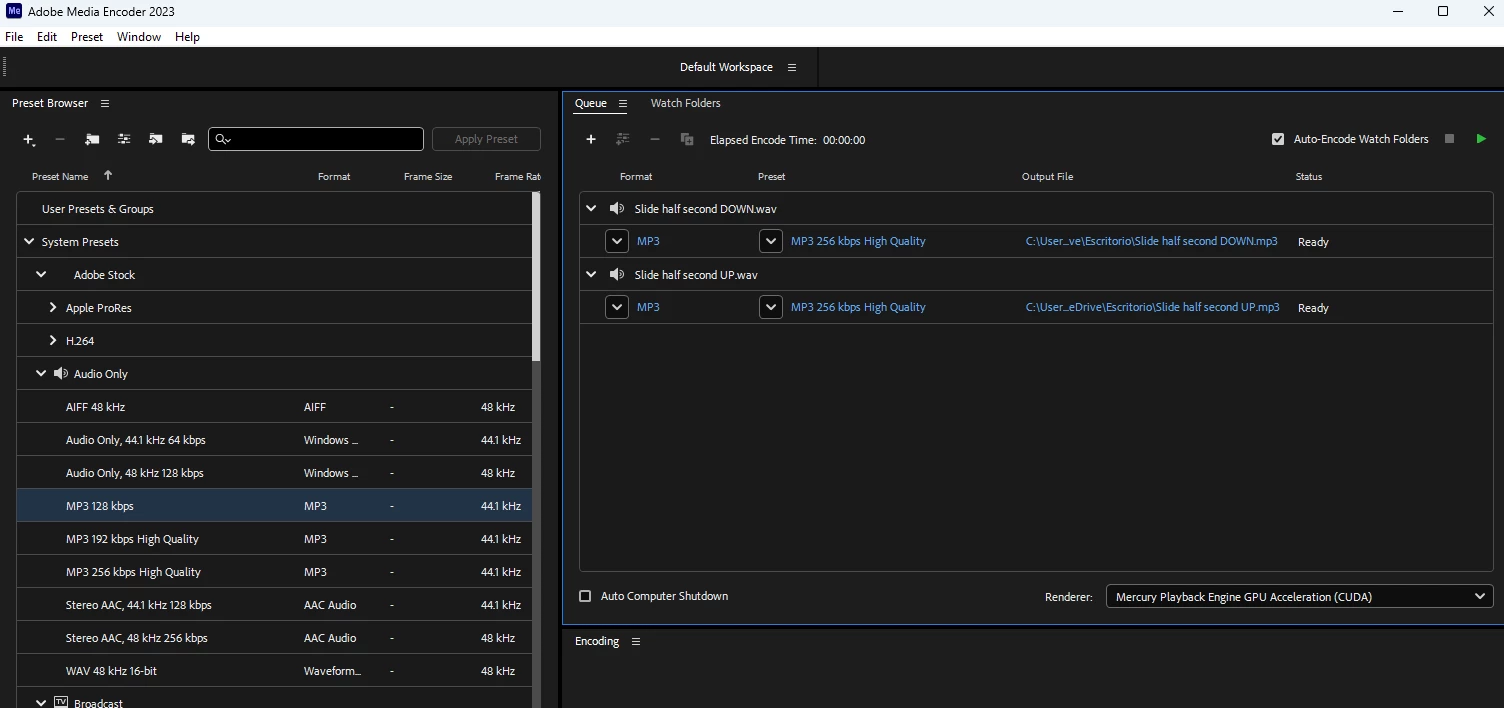
Task: Switch to the Watch Folders tab
Action: [x=685, y=103]
